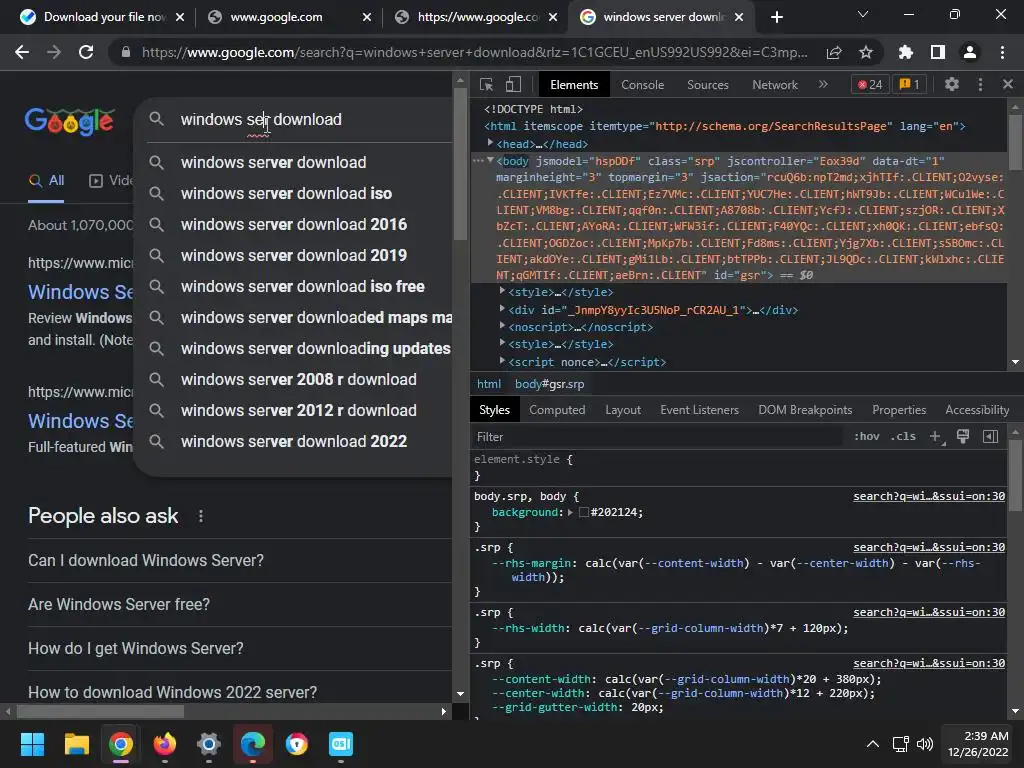Open Firefox from the Windows taskbar
The height and width of the screenshot is (768, 1024).
pyautogui.click(x=165, y=744)
